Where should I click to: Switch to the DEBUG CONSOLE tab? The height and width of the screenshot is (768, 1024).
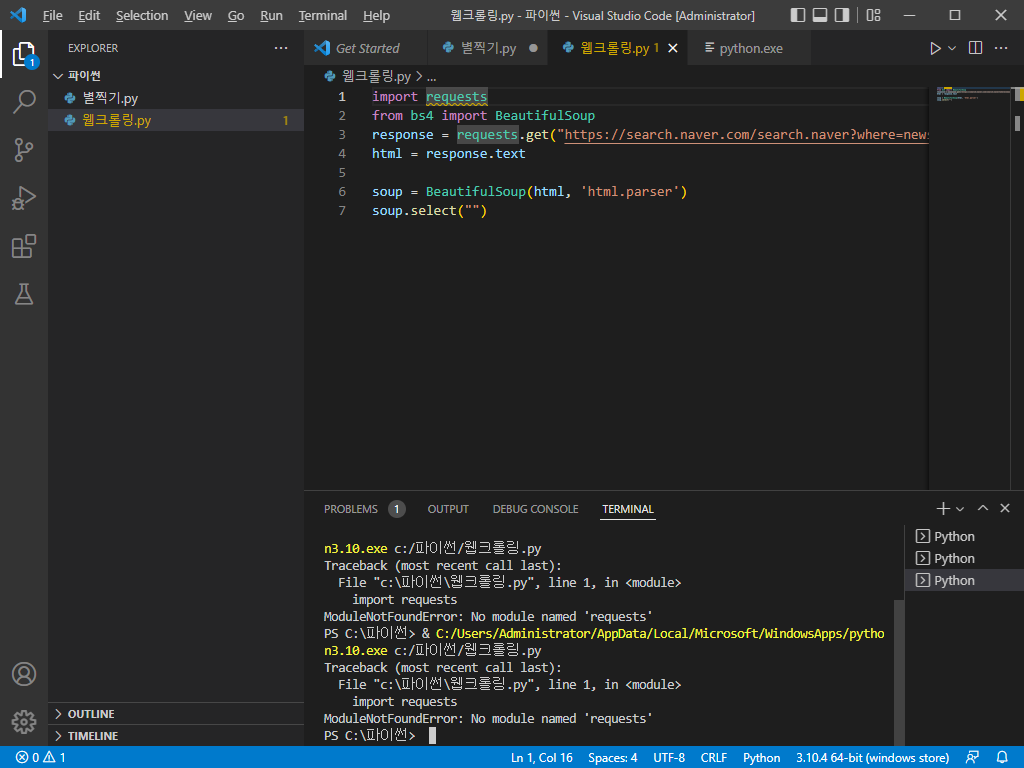(x=536, y=509)
